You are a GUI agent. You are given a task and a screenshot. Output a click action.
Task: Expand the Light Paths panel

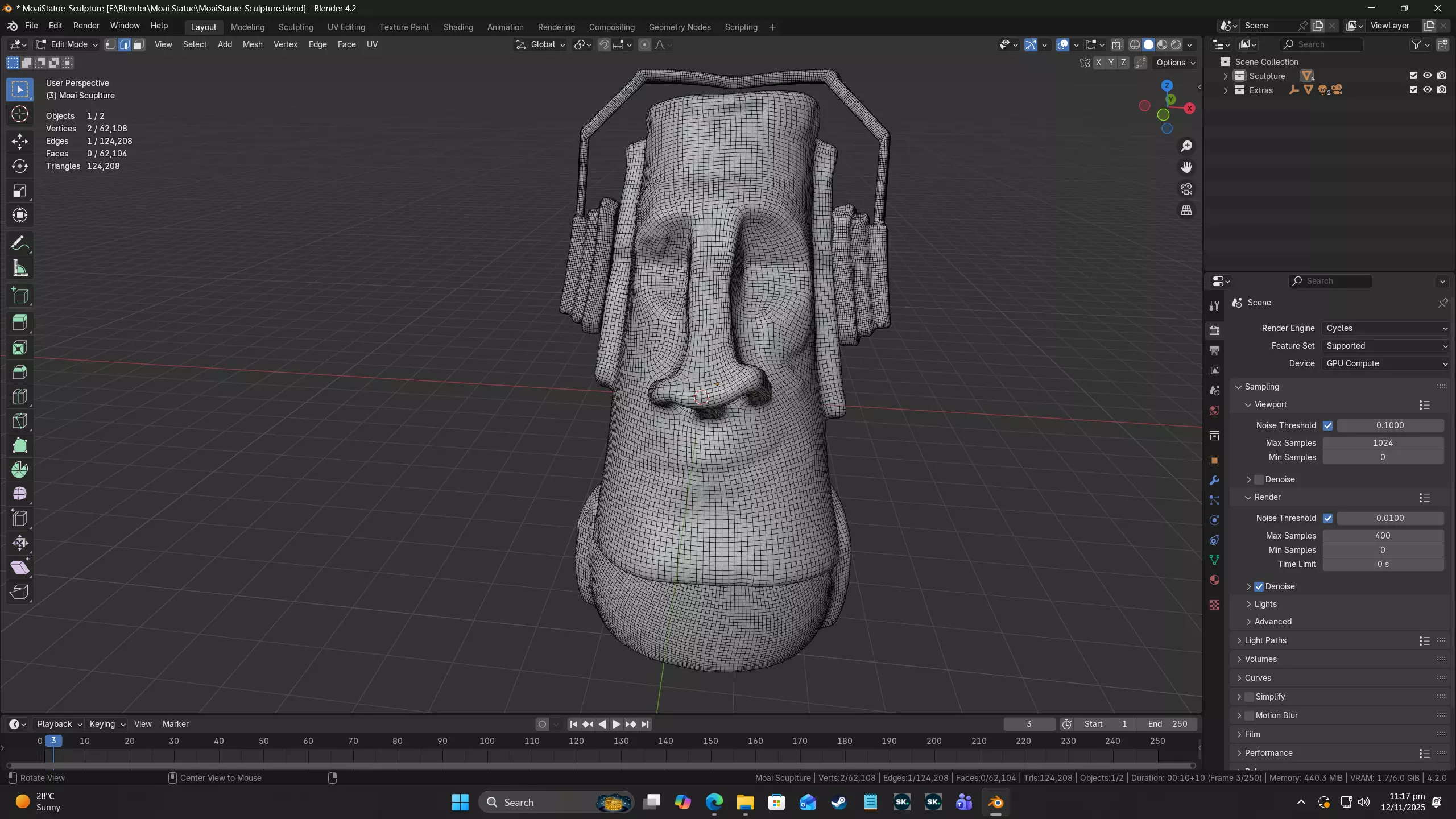pyautogui.click(x=1265, y=640)
